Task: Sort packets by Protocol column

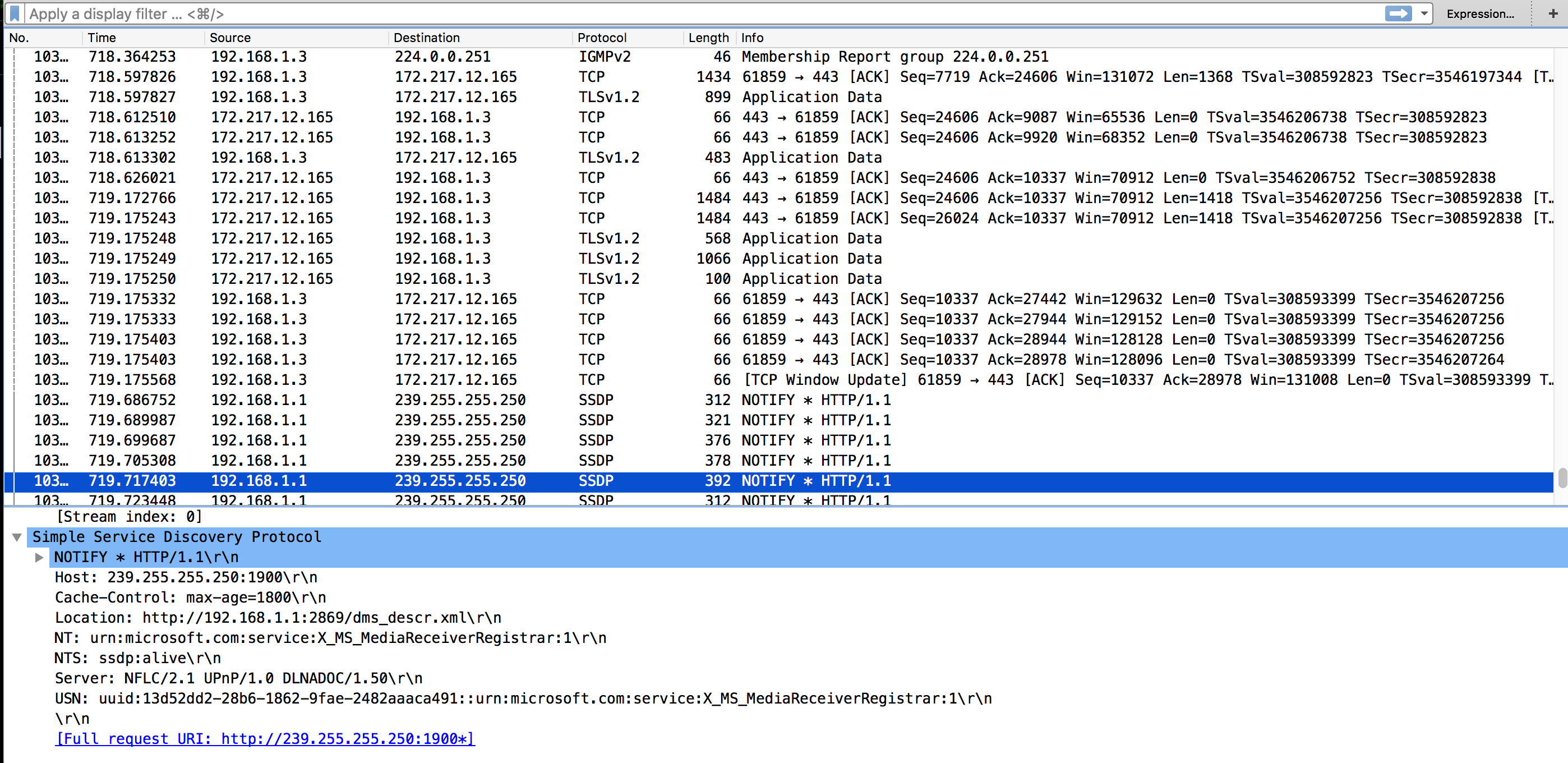Action: 601,38
